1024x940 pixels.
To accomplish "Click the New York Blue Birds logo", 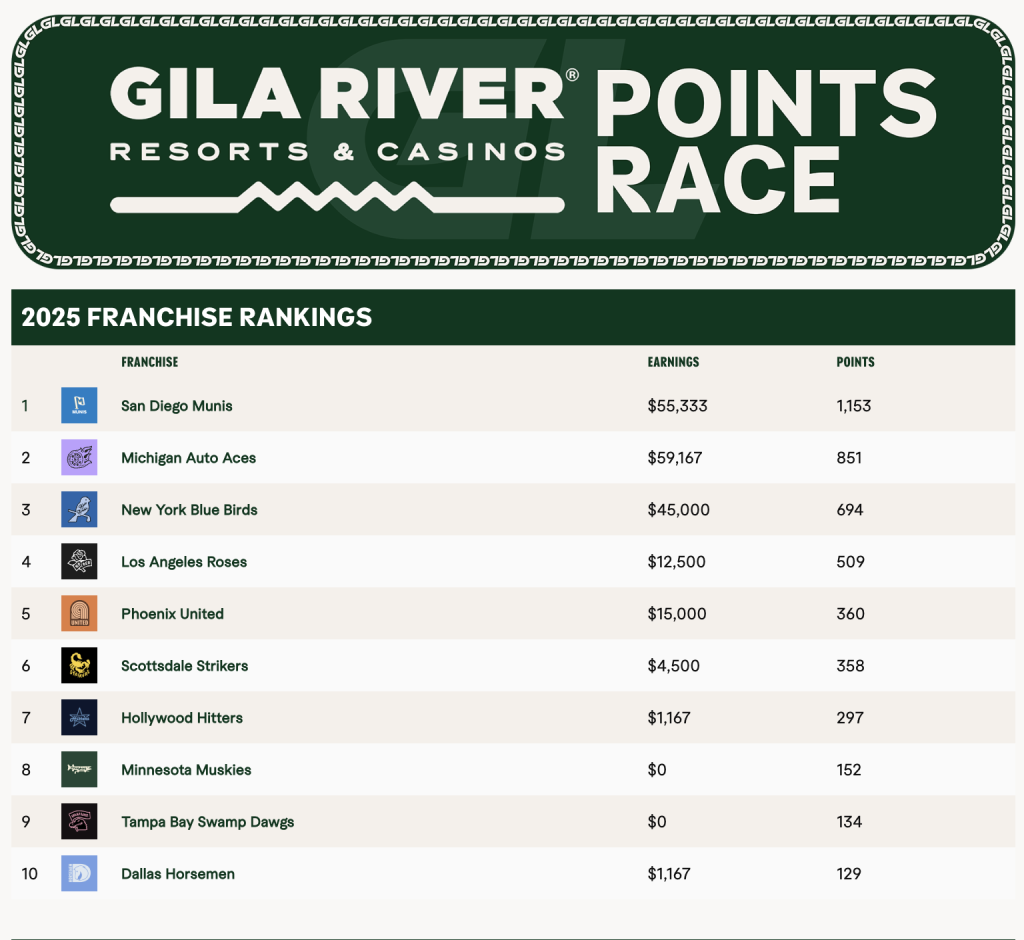I will (x=79, y=509).
